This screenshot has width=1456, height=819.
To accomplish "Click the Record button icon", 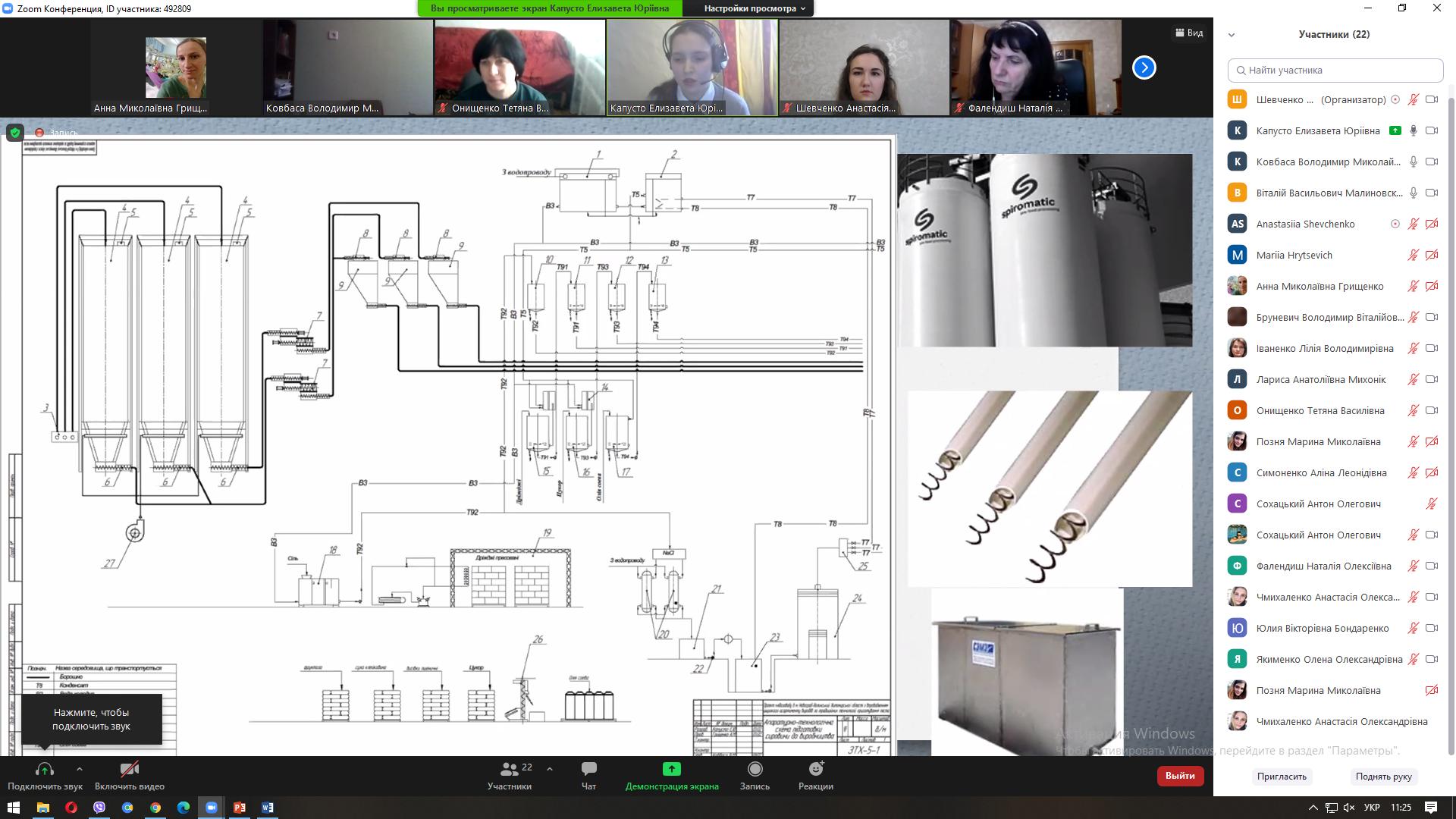I will [x=755, y=769].
